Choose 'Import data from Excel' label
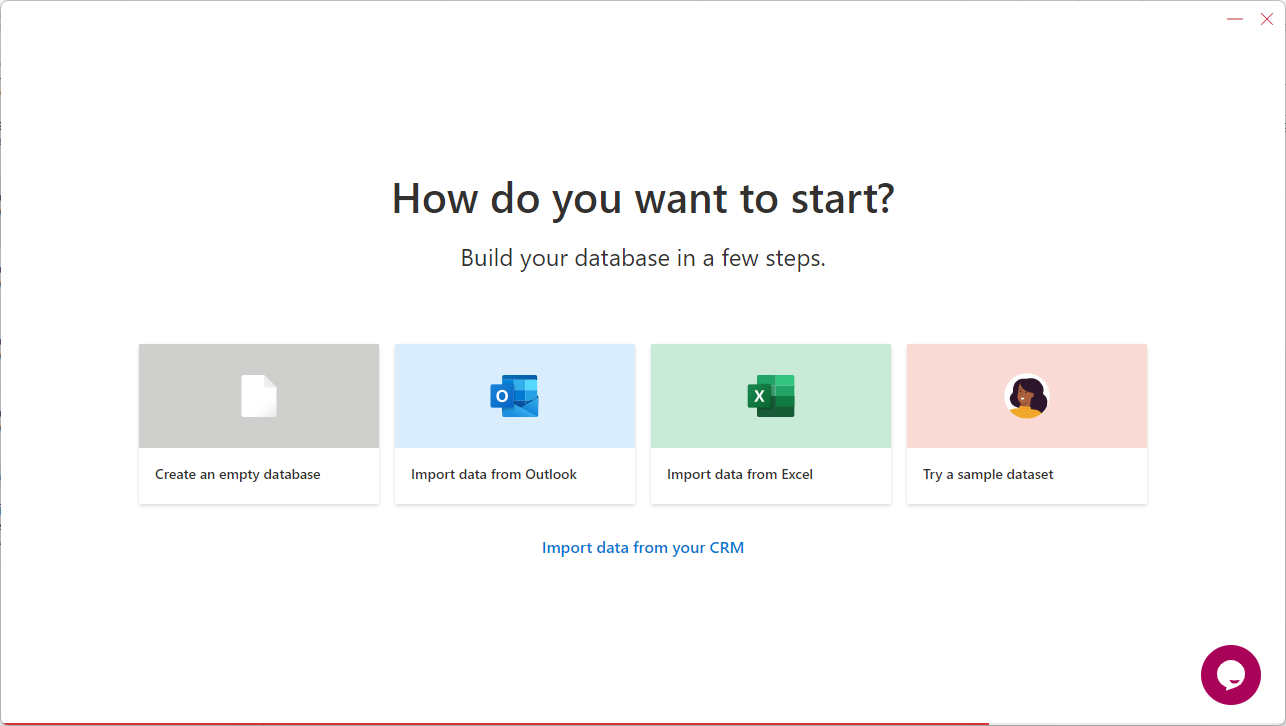Viewport: 1286px width, 726px height. click(740, 475)
